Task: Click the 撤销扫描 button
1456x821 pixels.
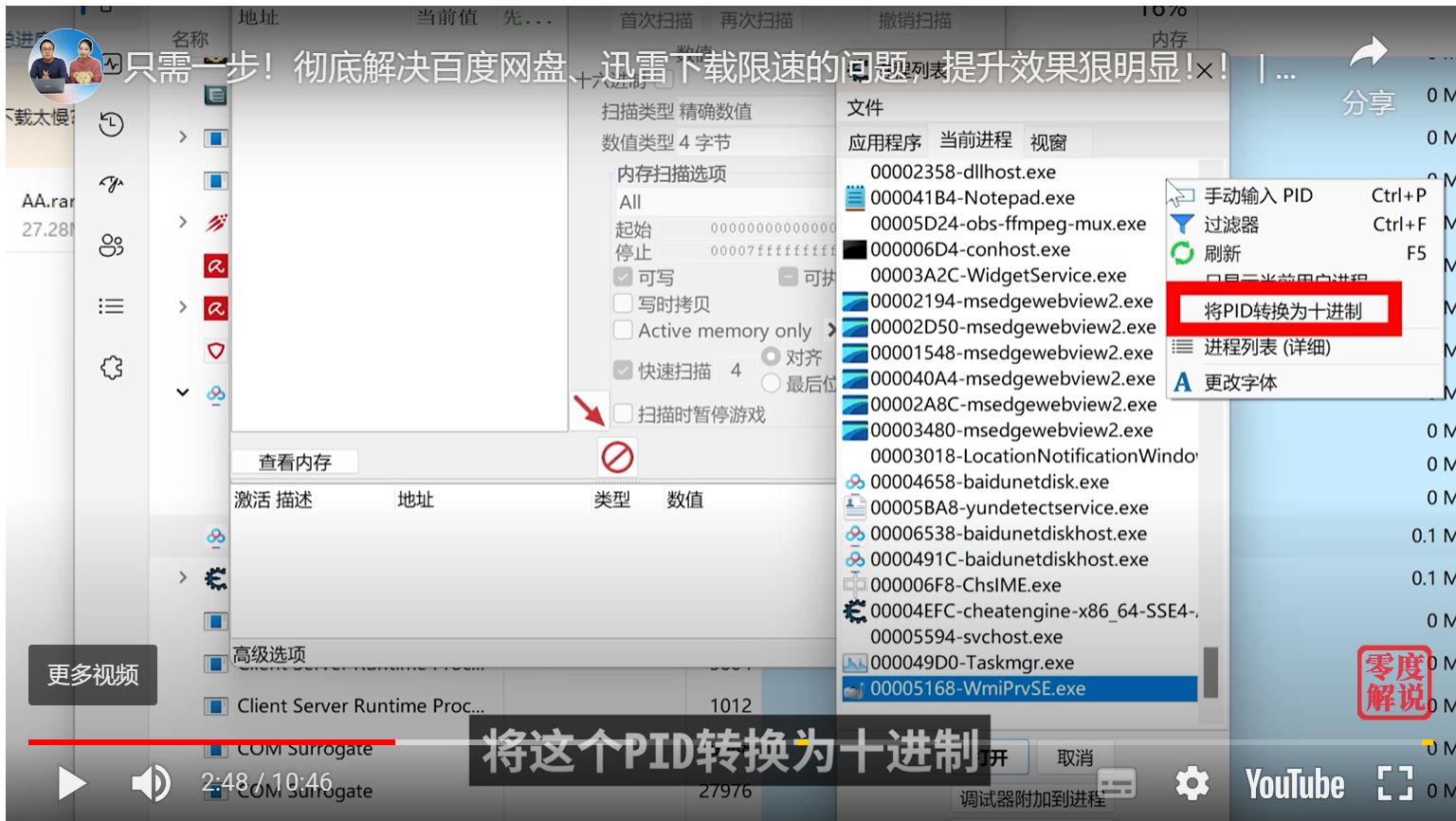Action: (915, 20)
